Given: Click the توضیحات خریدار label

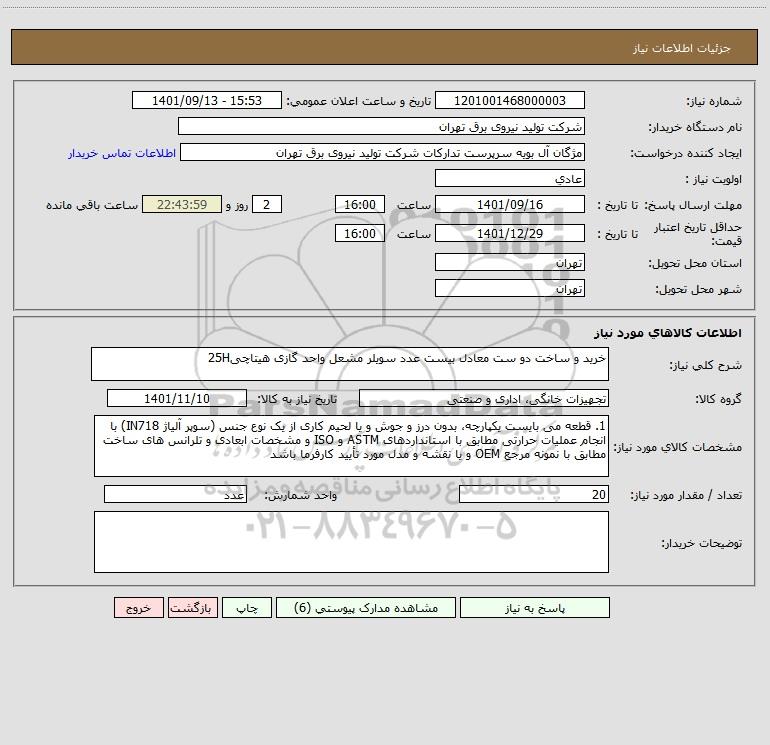Looking at the screenshot, I should [x=701, y=543].
